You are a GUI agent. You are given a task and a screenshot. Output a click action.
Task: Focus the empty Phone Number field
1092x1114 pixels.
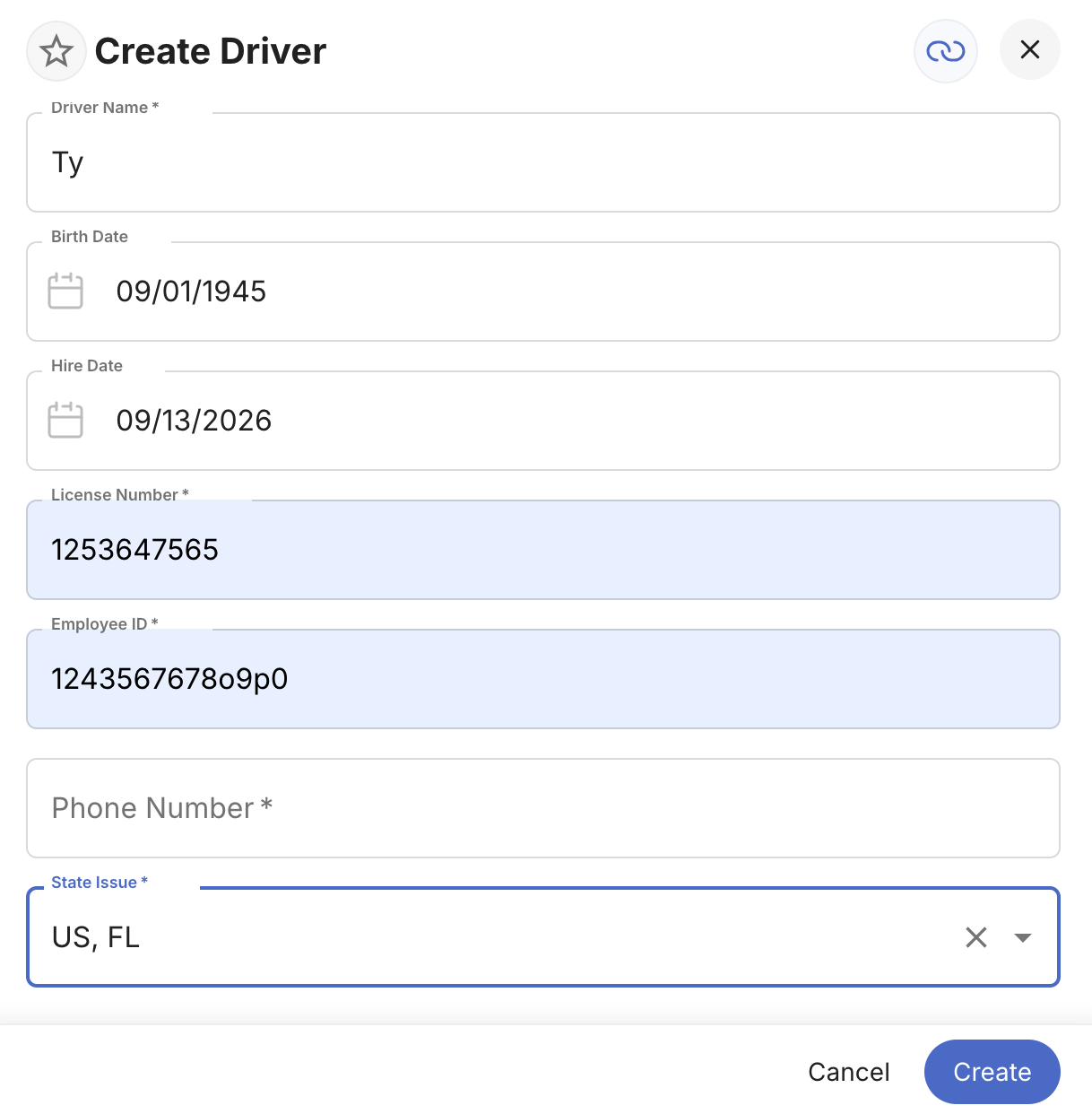(543, 808)
